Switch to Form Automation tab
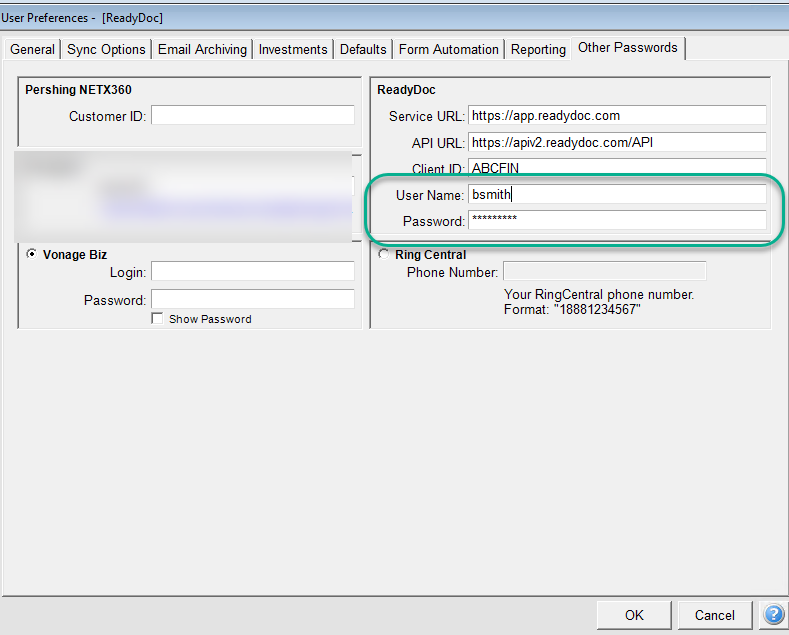The image size is (789, 635). [x=448, y=49]
